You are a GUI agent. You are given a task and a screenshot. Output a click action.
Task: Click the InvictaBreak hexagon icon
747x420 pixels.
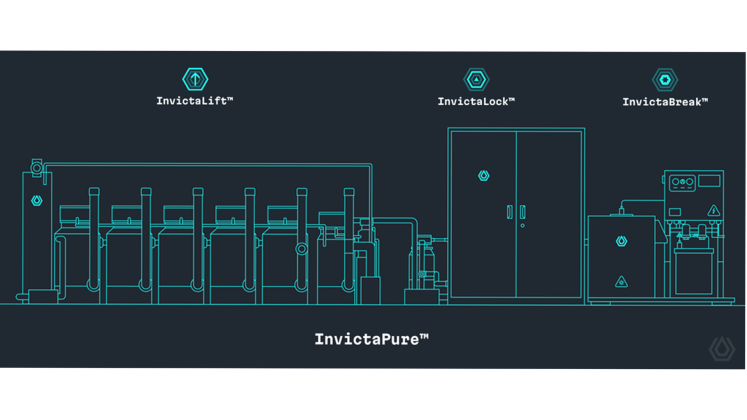click(x=664, y=79)
